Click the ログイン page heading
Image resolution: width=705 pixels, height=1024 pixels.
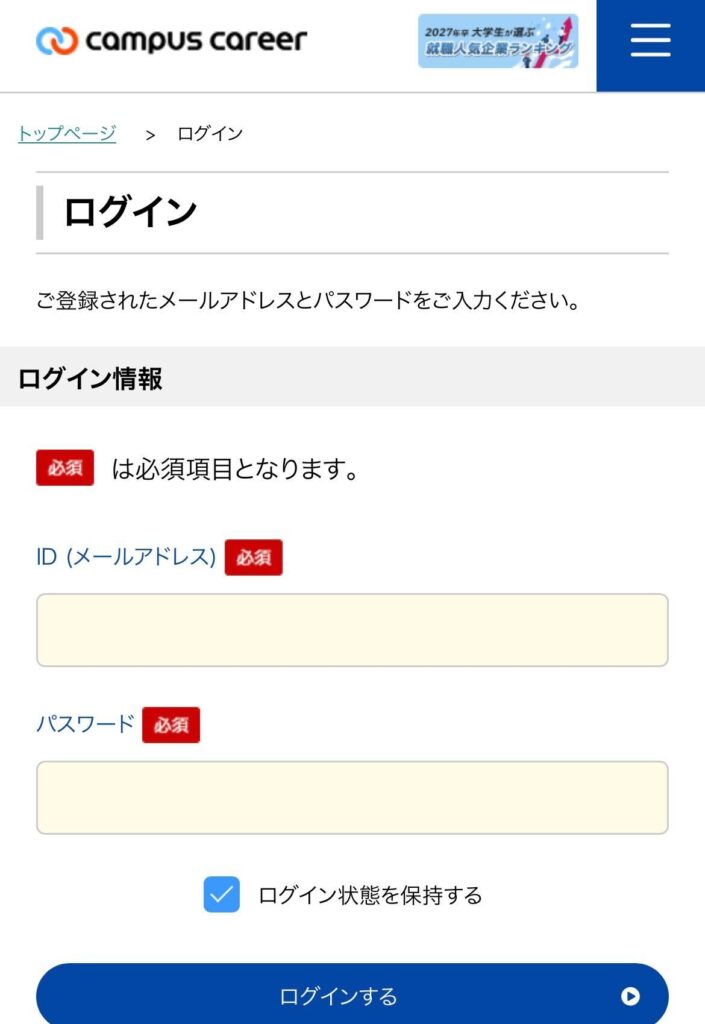click(x=130, y=212)
